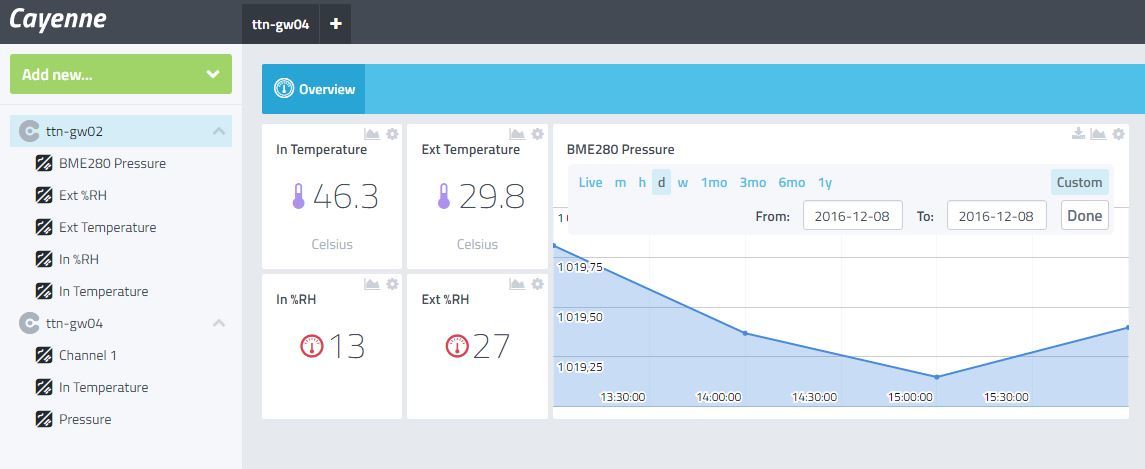Click ttn-gw04 device icon in sidebar
The height and width of the screenshot is (469, 1145).
coord(28,323)
